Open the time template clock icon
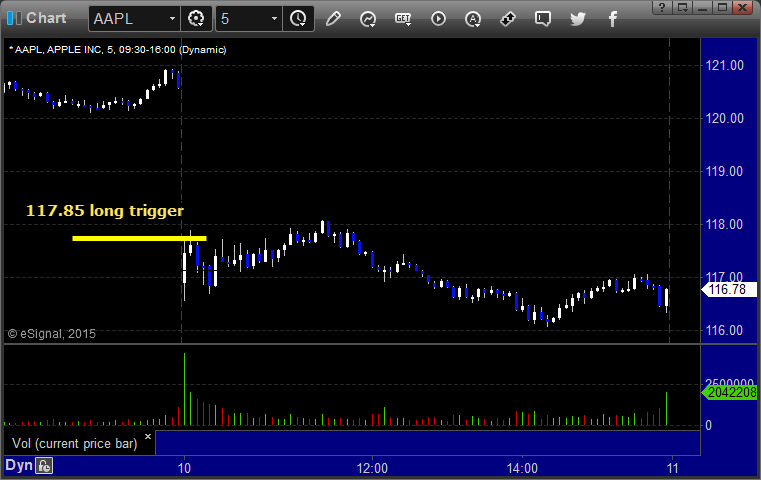Image resolution: width=761 pixels, height=480 pixels. coord(298,19)
